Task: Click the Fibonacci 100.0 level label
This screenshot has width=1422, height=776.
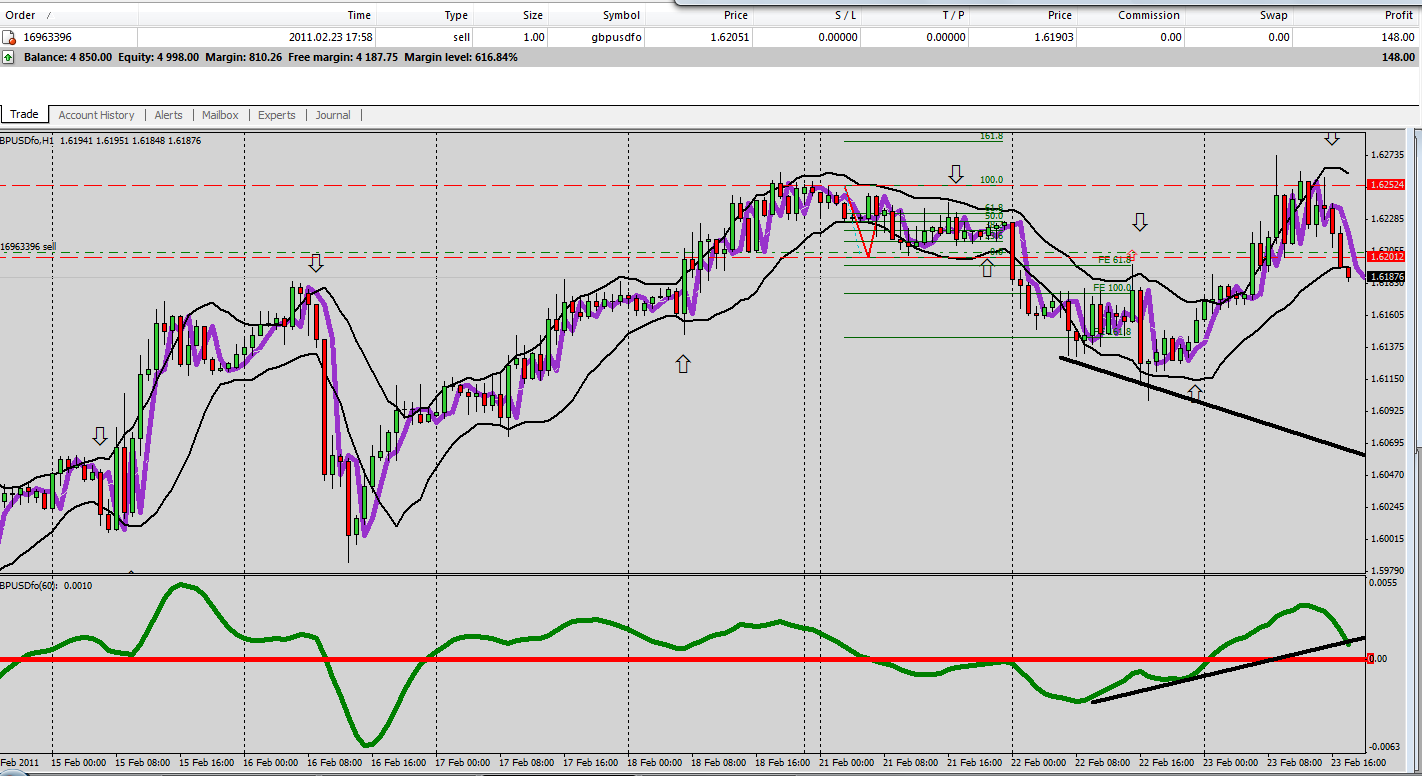Action: (991, 180)
